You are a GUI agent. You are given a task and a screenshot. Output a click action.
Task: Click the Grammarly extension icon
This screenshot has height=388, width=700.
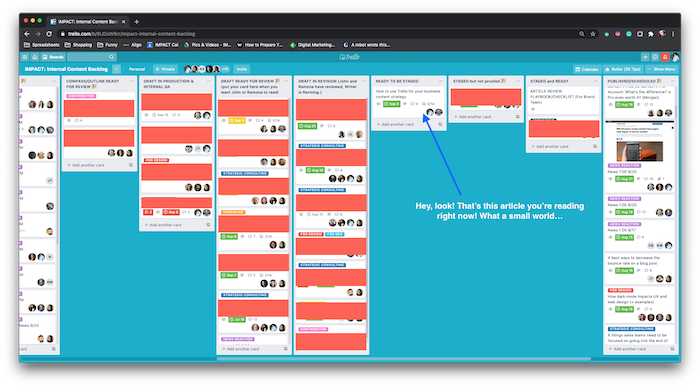pos(629,34)
